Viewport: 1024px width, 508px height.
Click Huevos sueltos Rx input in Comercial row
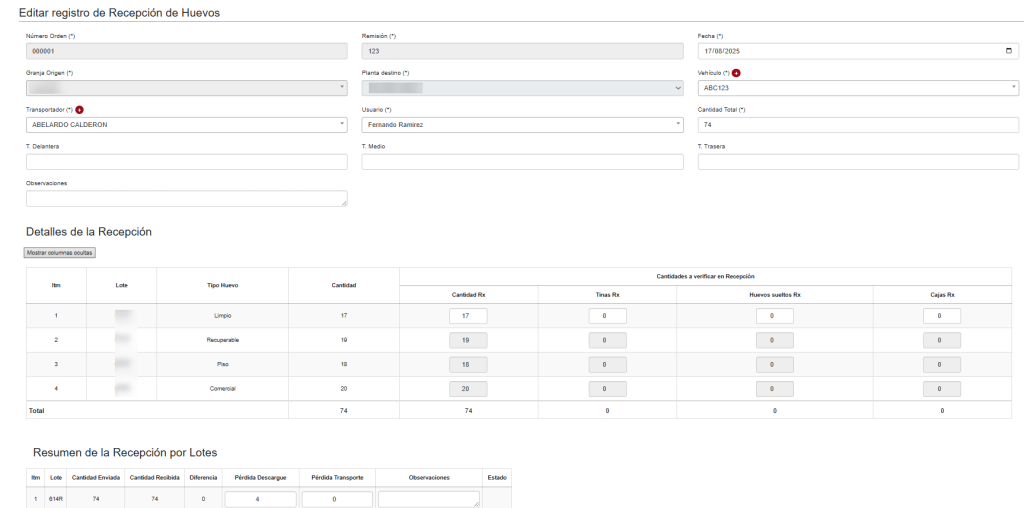click(775, 389)
